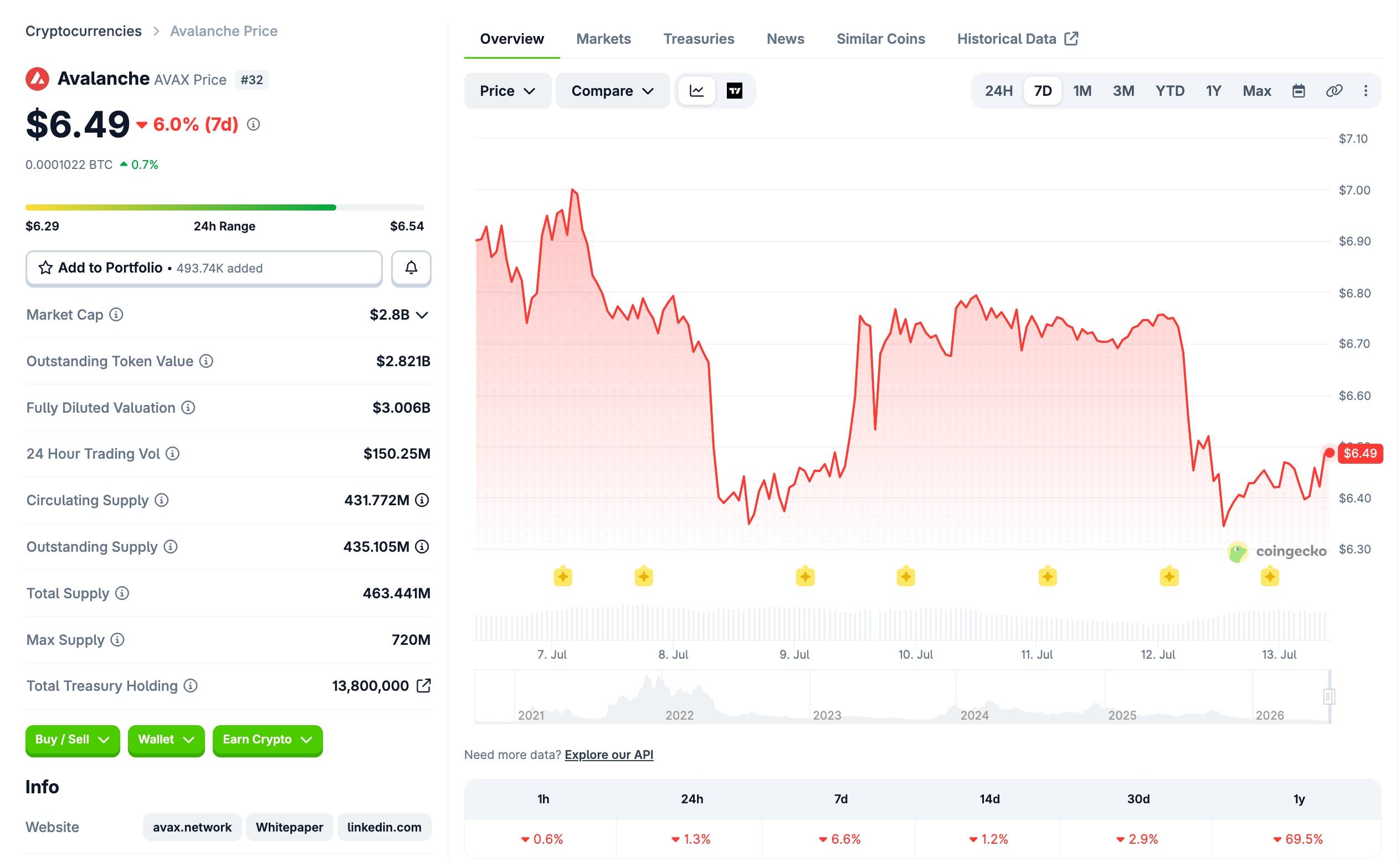Click the #32 rank badge
This screenshot has width=1400, height=862.
tap(252, 80)
